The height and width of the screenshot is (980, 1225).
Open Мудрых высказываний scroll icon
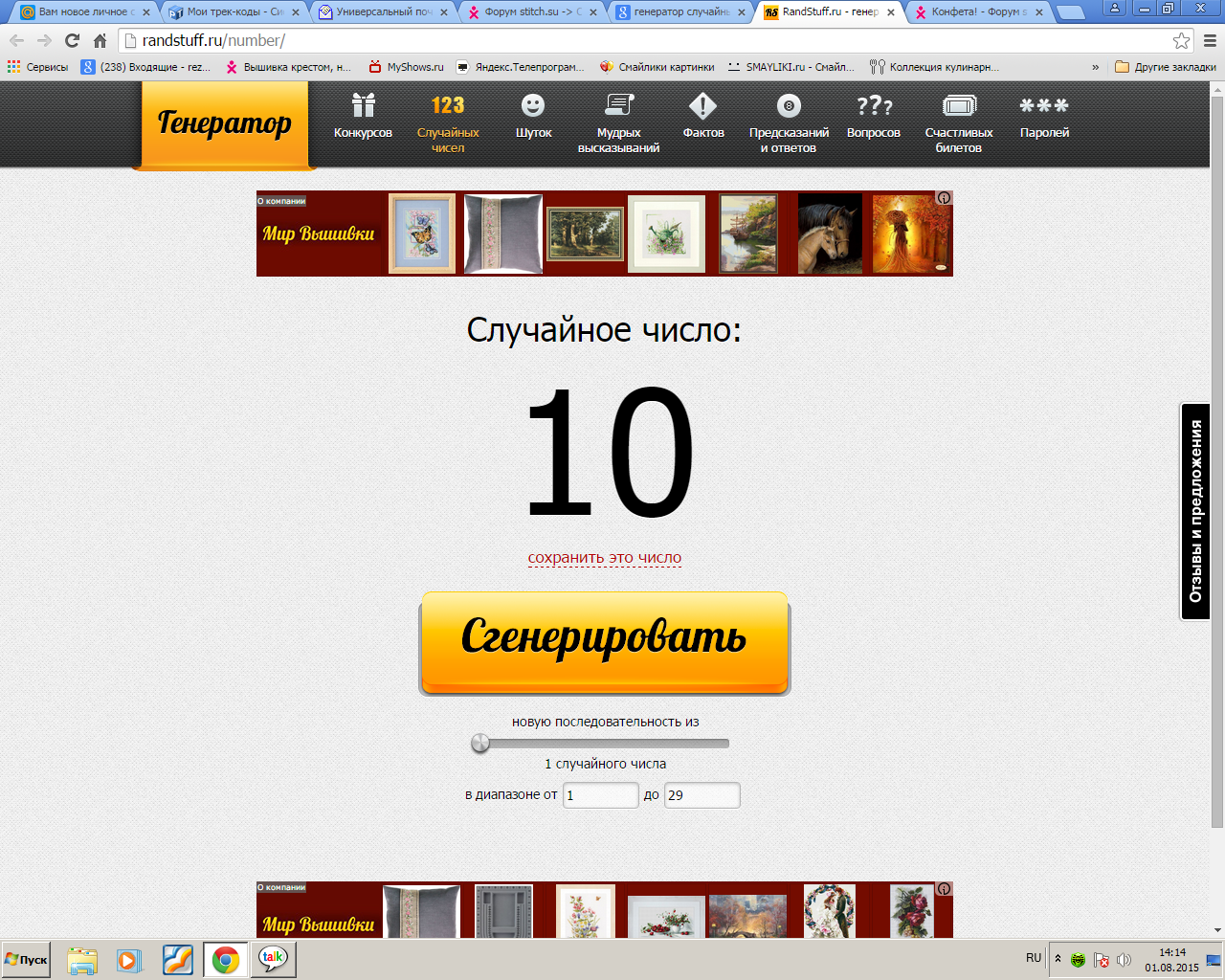[x=618, y=105]
